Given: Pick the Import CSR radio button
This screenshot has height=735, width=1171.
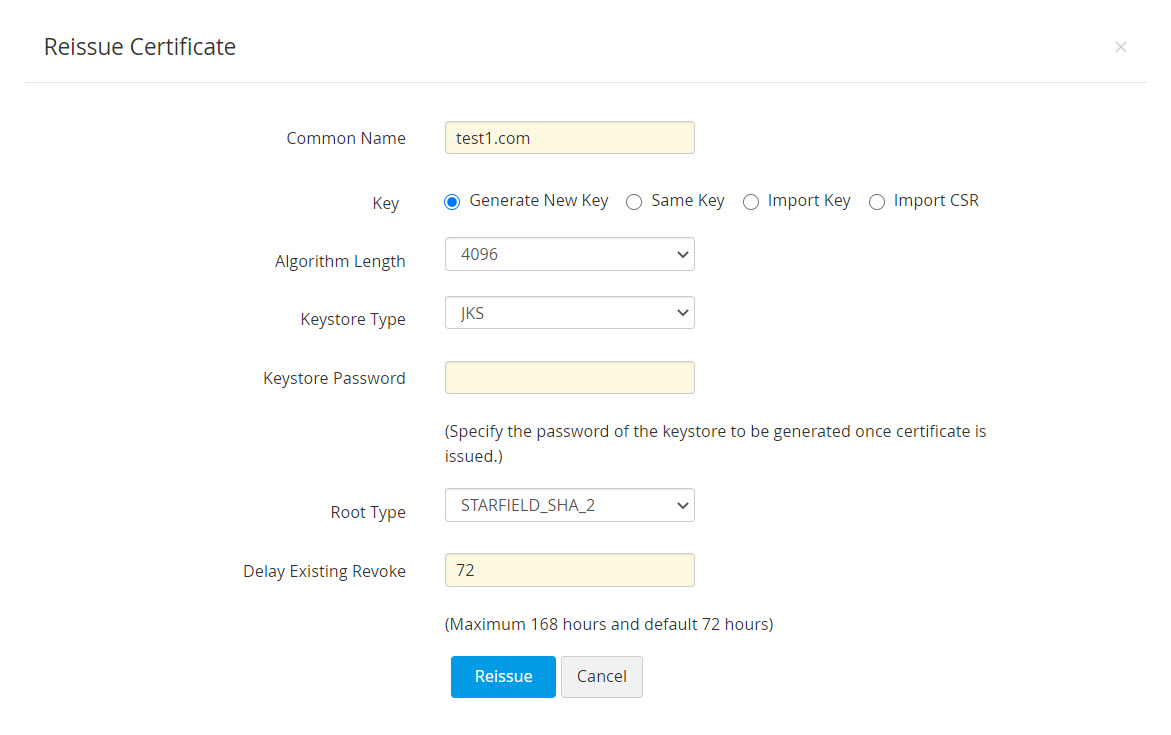Looking at the screenshot, I should click(877, 202).
